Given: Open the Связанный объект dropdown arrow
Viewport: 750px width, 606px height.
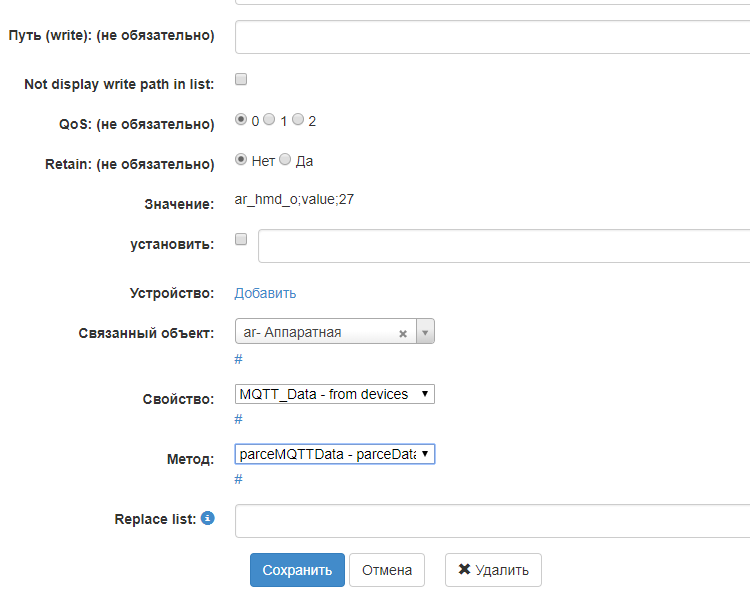Looking at the screenshot, I should tap(425, 331).
